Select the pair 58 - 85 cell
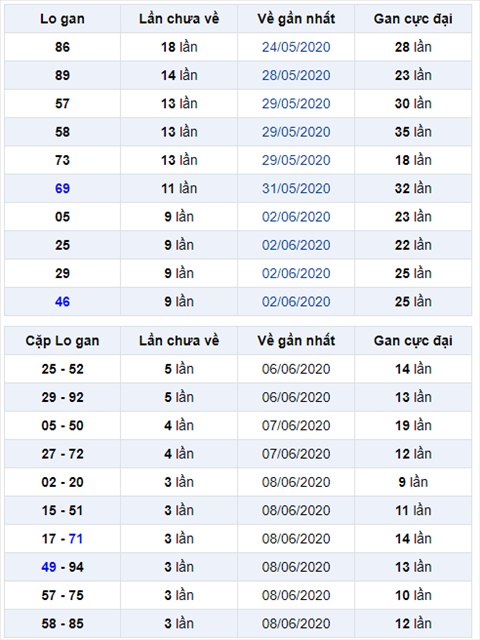 [x=62, y=624]
